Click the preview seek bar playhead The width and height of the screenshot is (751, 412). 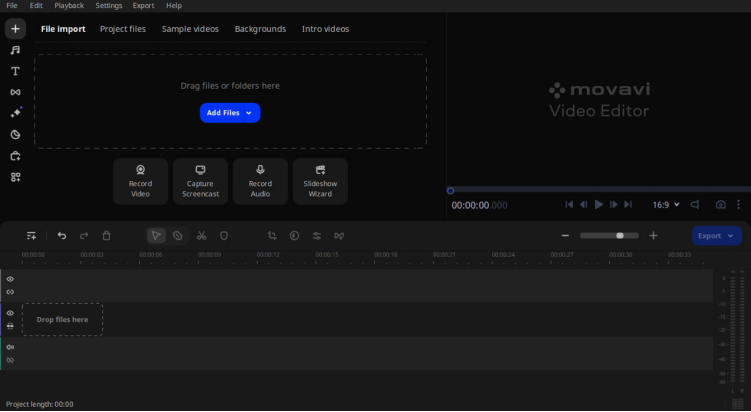[x=450, y=191]
